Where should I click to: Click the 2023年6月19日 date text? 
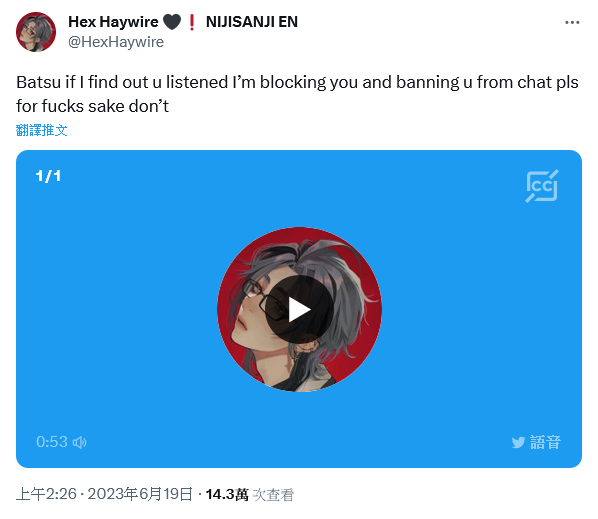pyautogui.click(x=140, y=494)
